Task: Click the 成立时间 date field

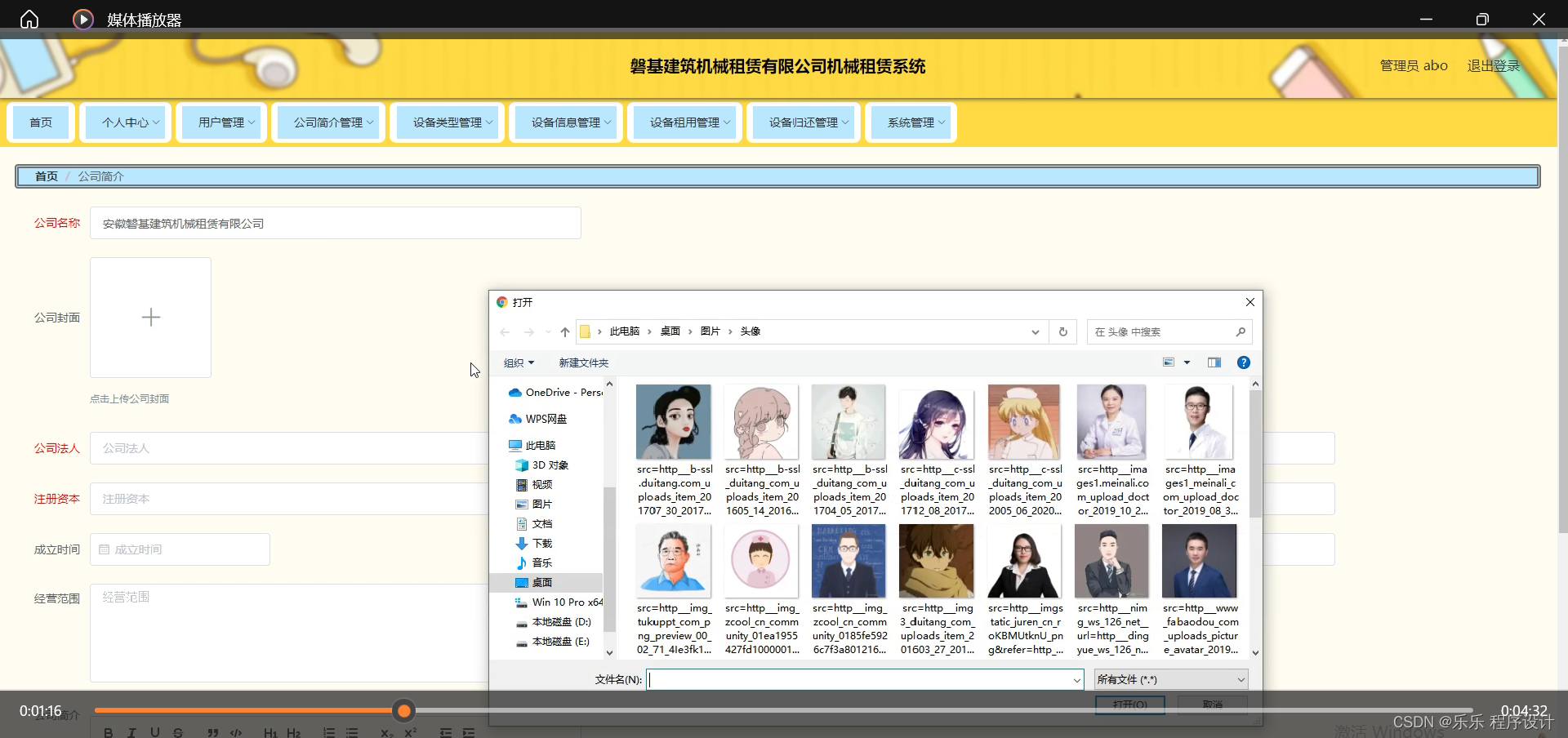Action: point(180,549)
